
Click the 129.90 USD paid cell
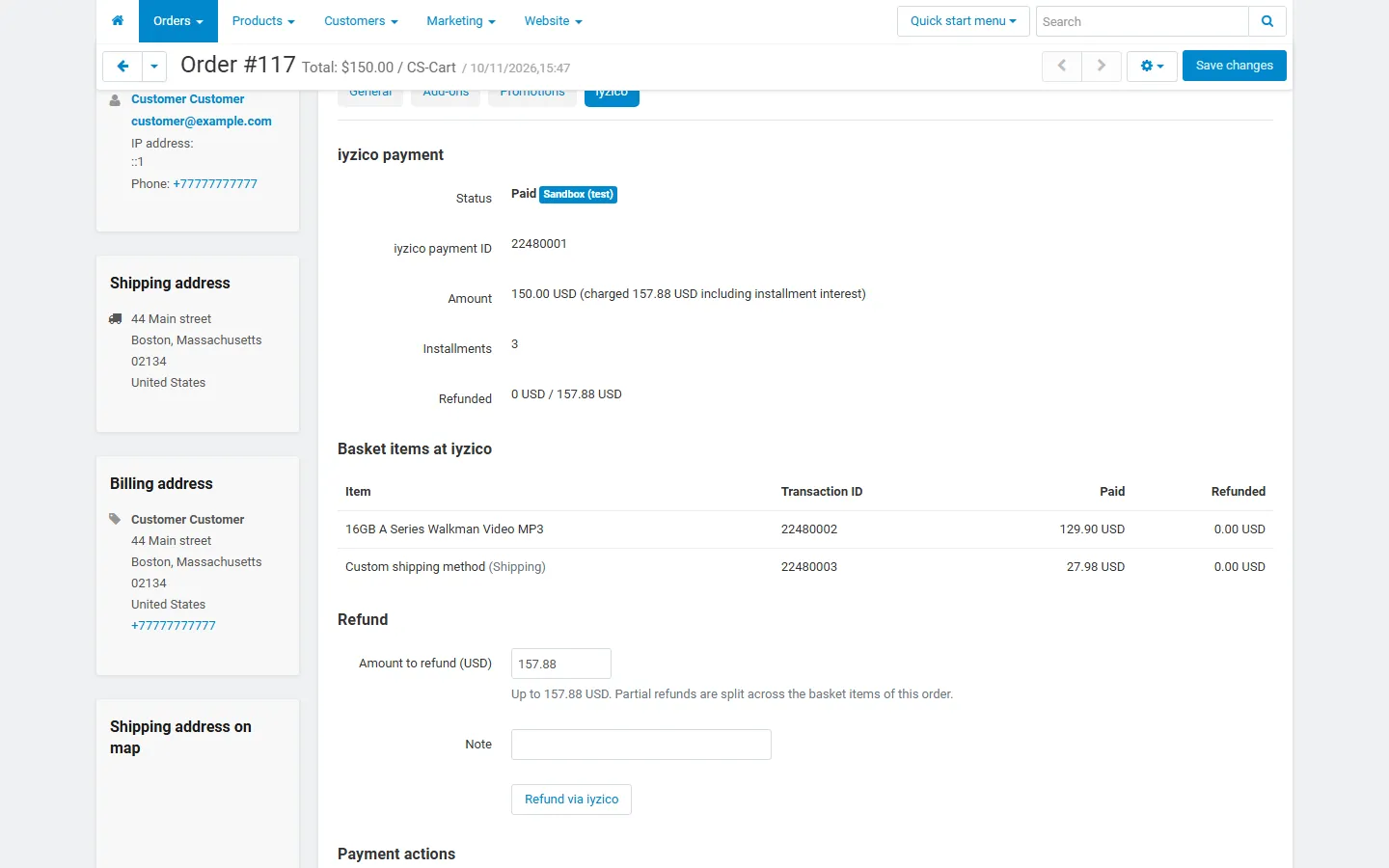(1092, 529)
